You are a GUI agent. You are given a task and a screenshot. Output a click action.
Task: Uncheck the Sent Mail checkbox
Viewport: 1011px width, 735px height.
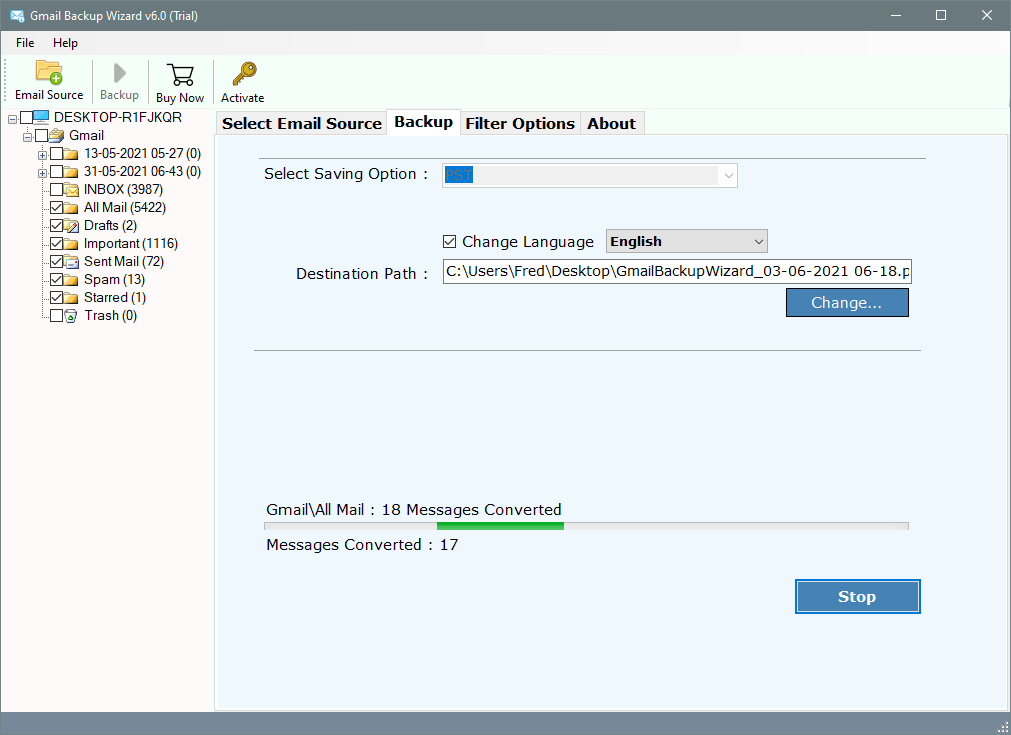(x=57, y=262)
